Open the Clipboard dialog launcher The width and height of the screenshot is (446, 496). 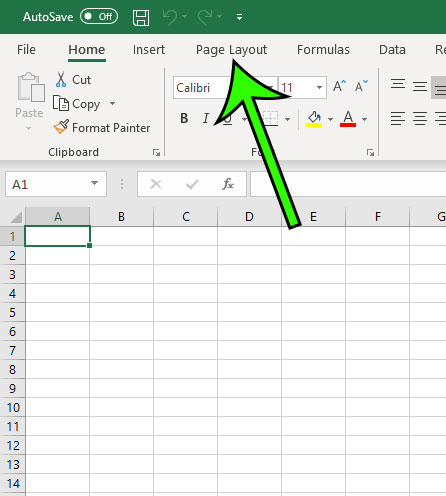pos(156,153)
